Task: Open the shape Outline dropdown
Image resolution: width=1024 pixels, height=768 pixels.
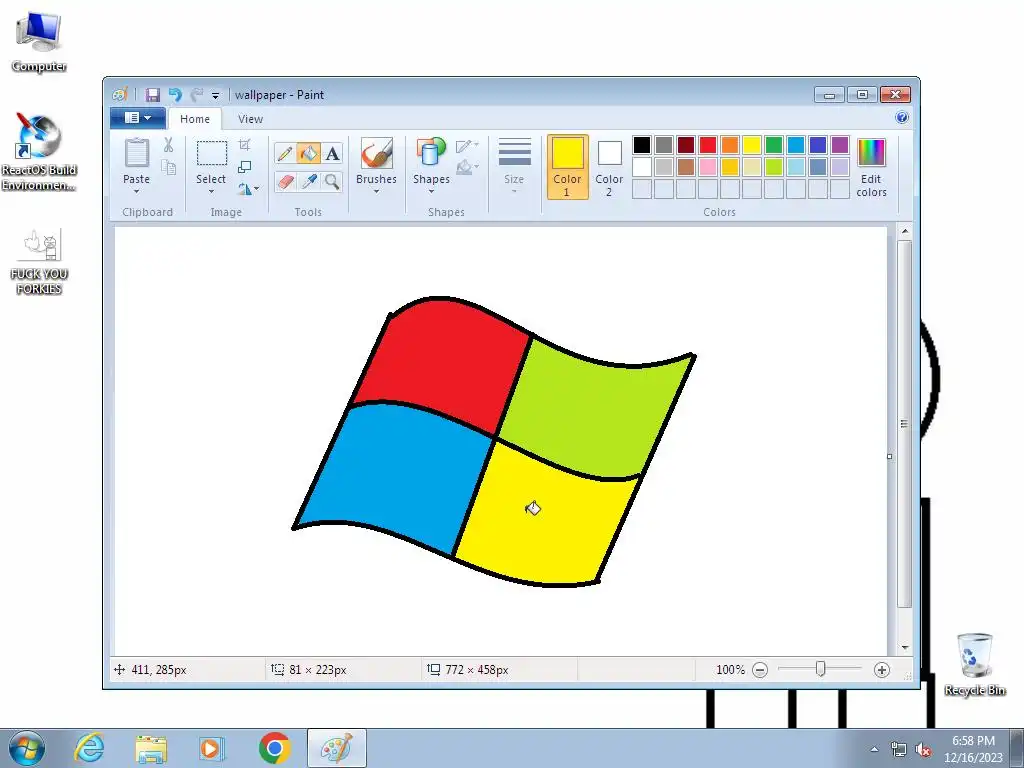Action: (x=467, y=145)
